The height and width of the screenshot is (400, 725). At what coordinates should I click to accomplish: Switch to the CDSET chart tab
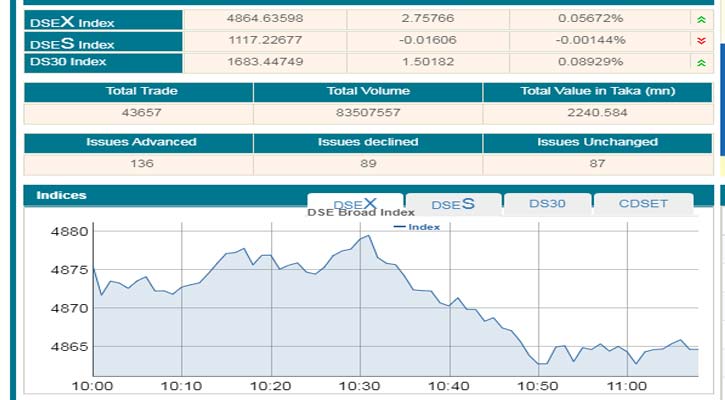pyautogui.click(x=642, y=204)
